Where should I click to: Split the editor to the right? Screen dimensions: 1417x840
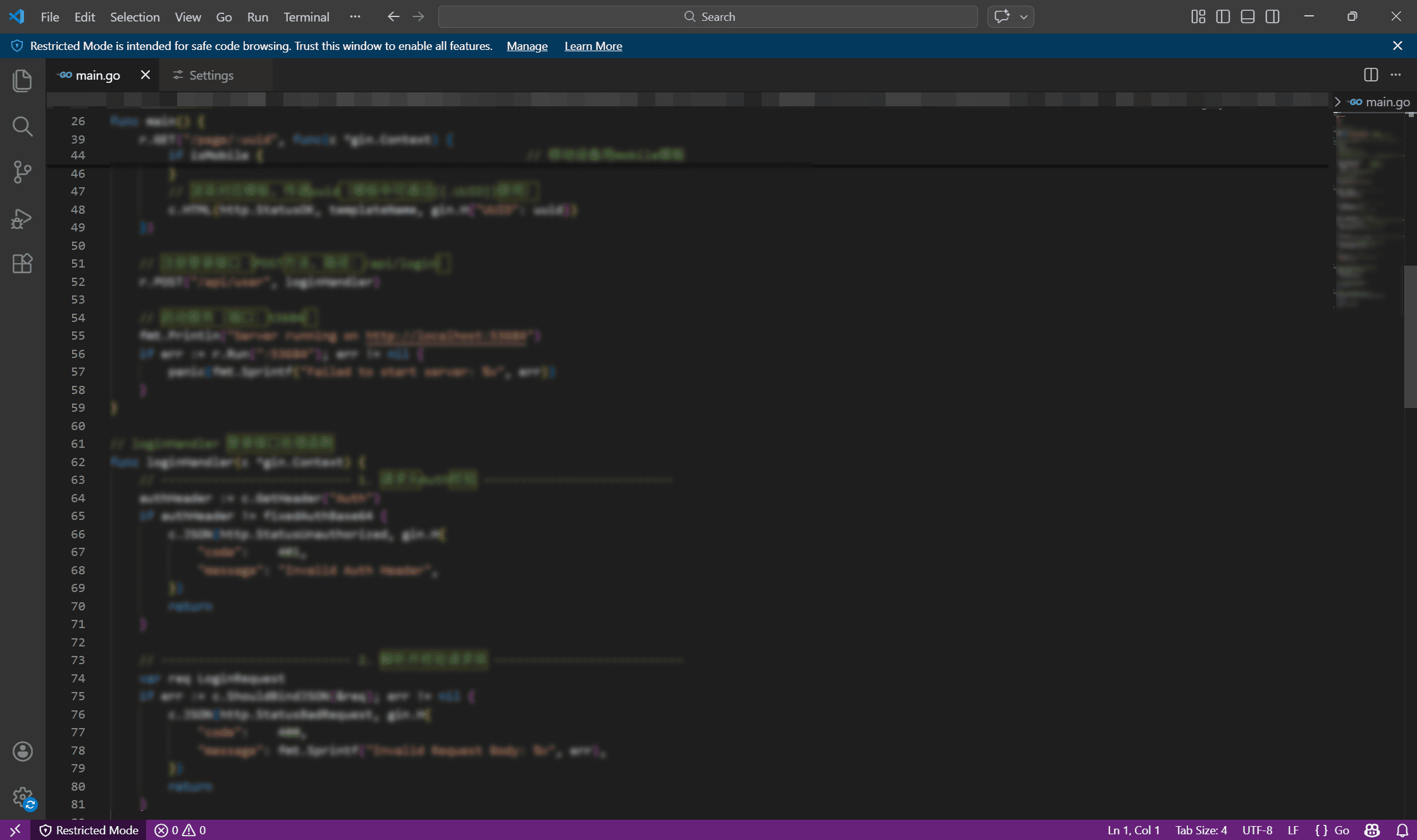(x=1371, y=75)
